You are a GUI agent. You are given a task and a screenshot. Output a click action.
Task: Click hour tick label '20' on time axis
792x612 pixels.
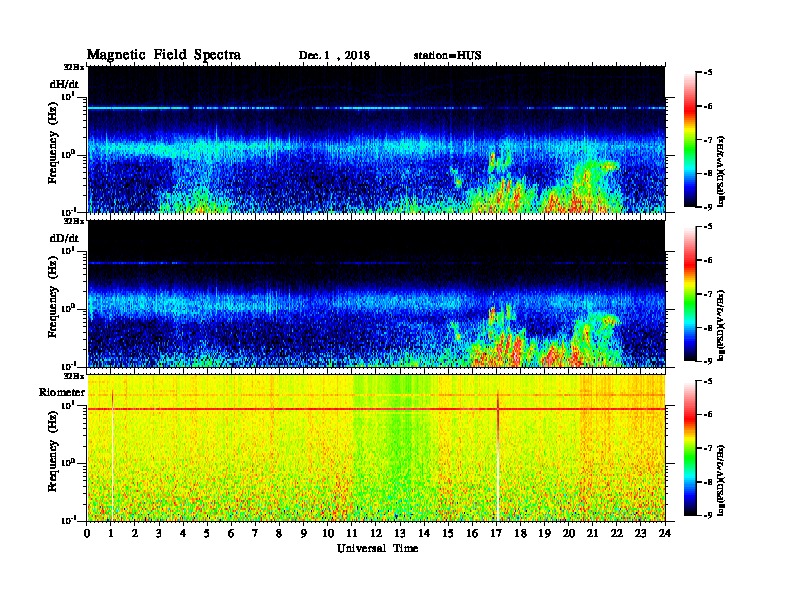(569, 534)
